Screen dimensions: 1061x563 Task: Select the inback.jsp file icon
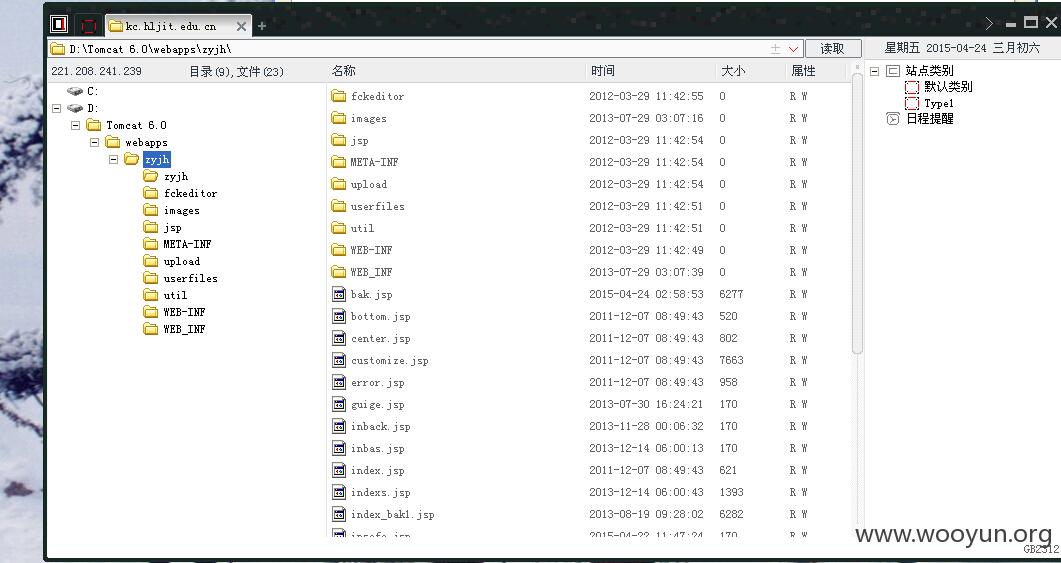coord(339,426)
